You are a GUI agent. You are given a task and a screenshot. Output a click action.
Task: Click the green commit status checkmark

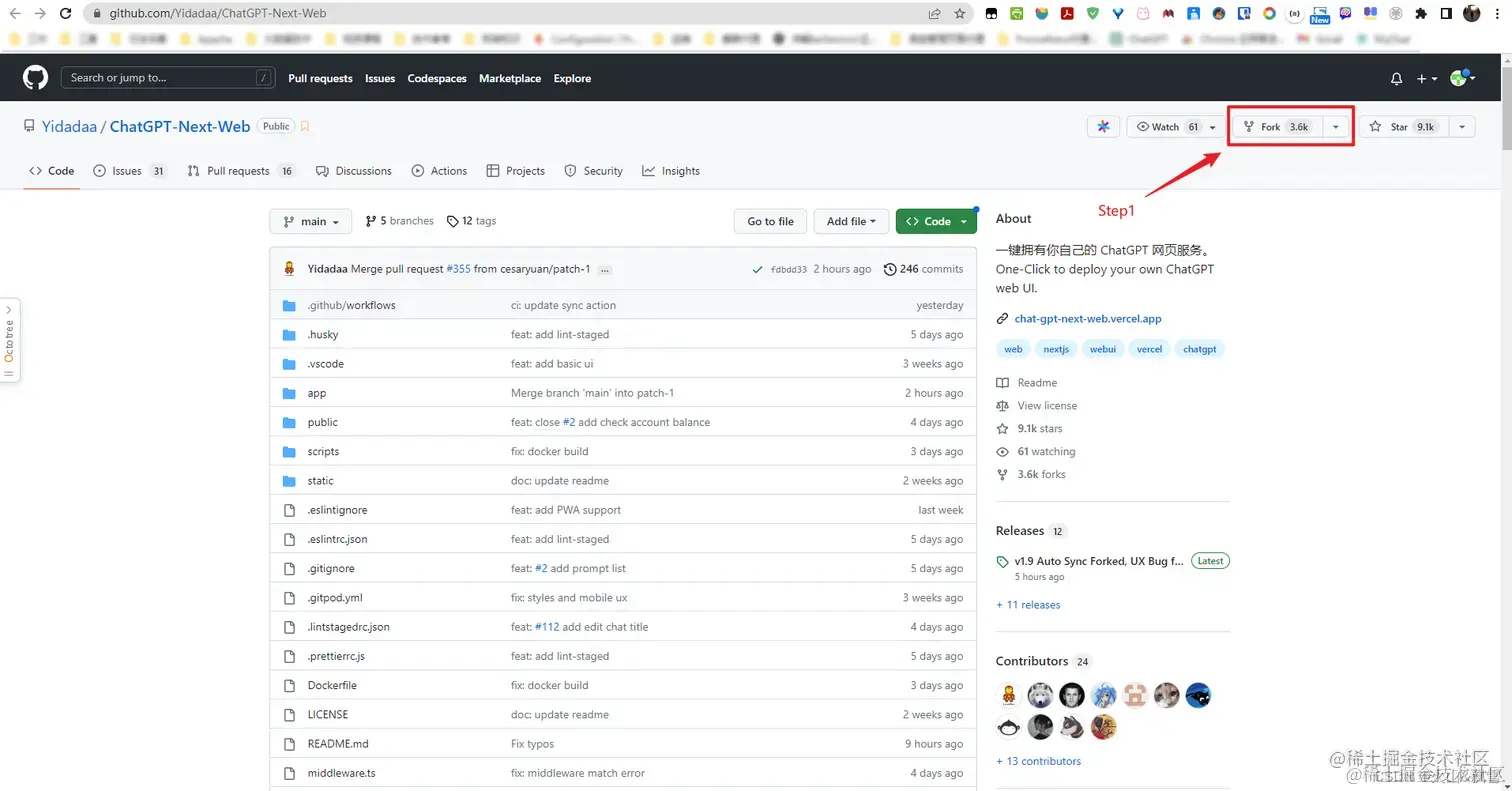point(758,269)
